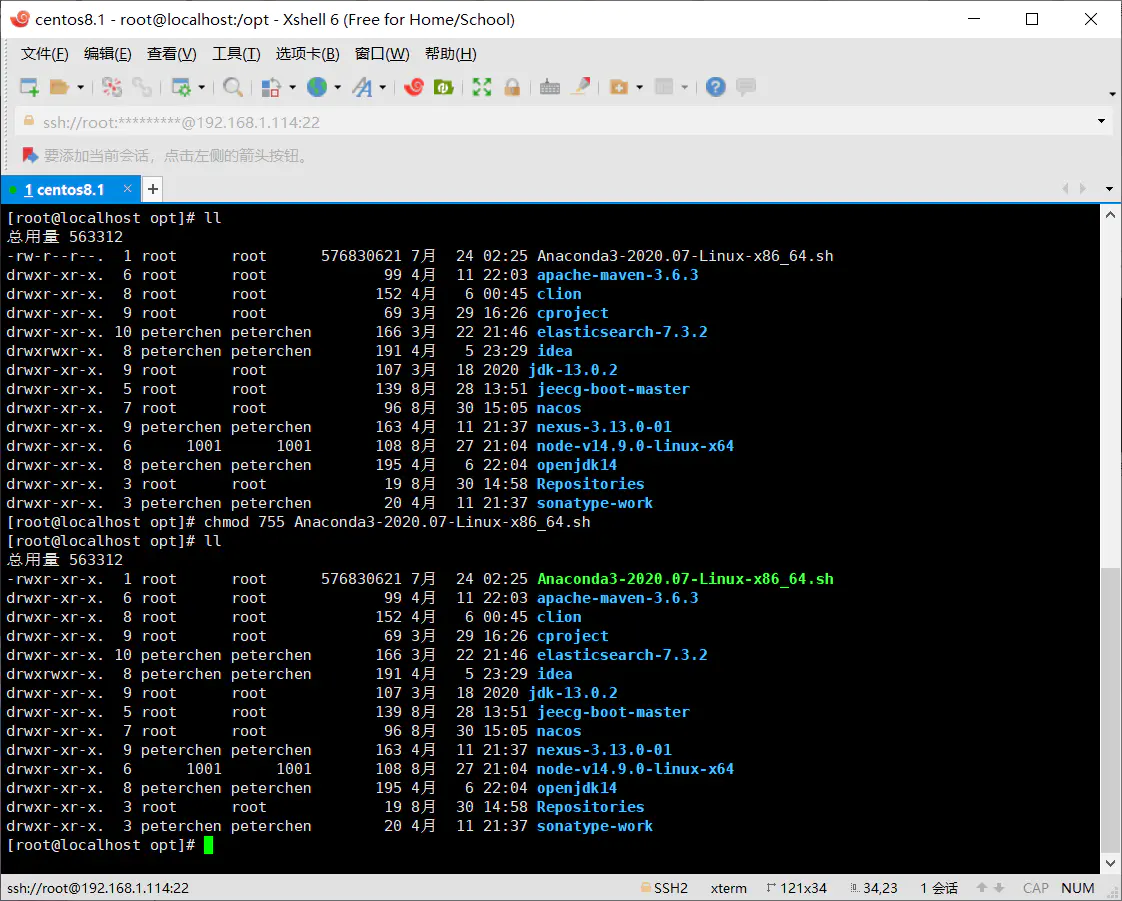
Task: Open the 工具(T) menu
Action: [x=236, y=54]
